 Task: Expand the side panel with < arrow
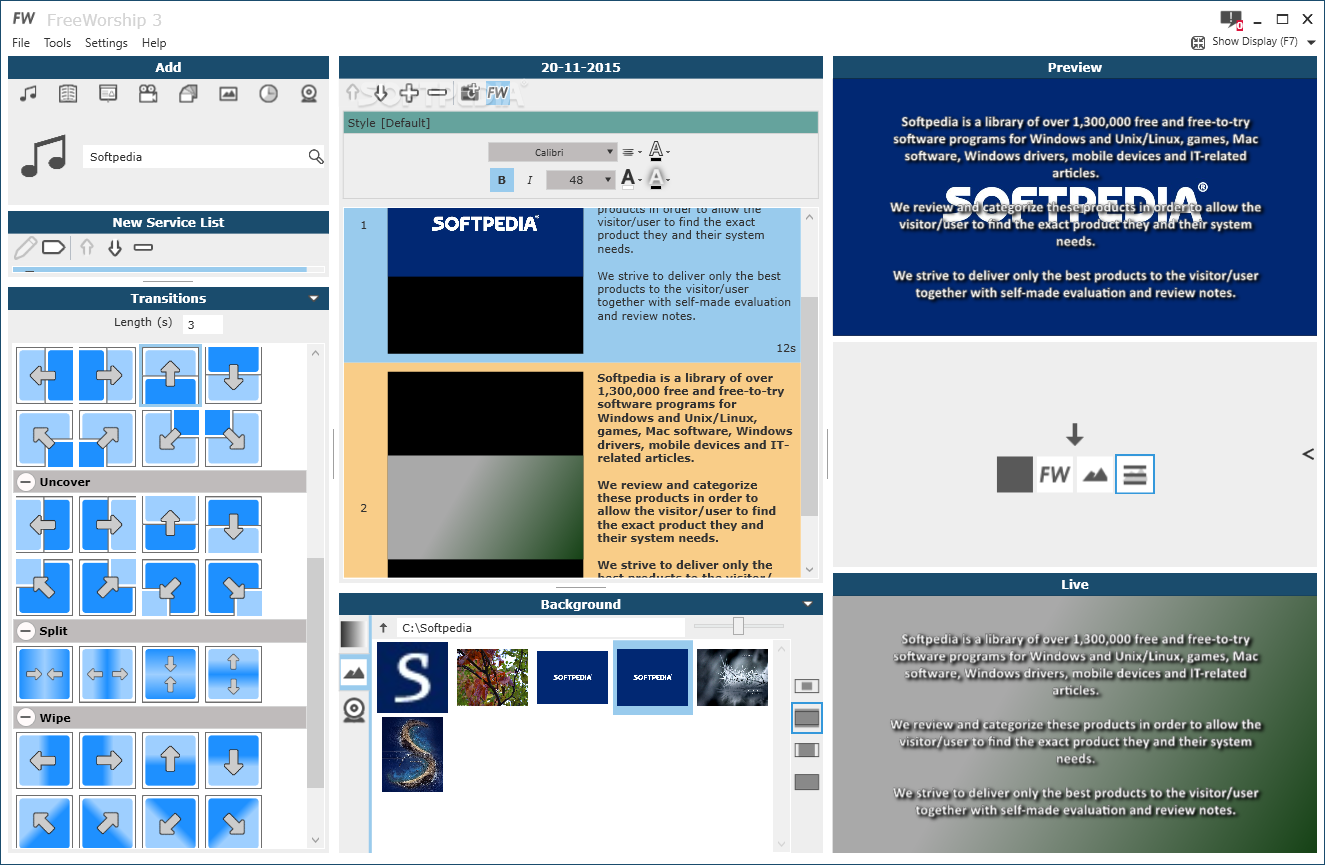click(1308, 454)
